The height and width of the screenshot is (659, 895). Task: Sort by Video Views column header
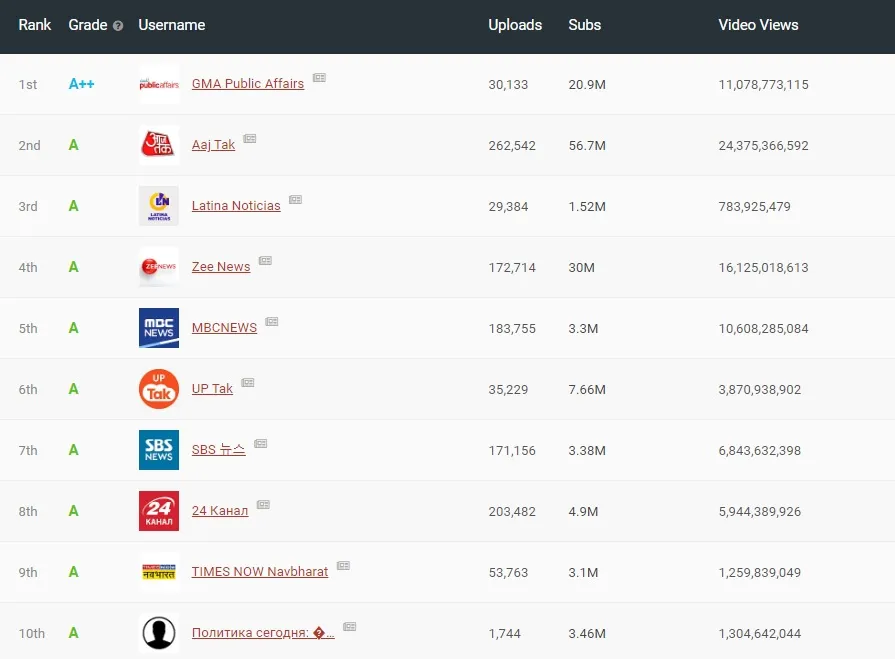pos(758,25)
